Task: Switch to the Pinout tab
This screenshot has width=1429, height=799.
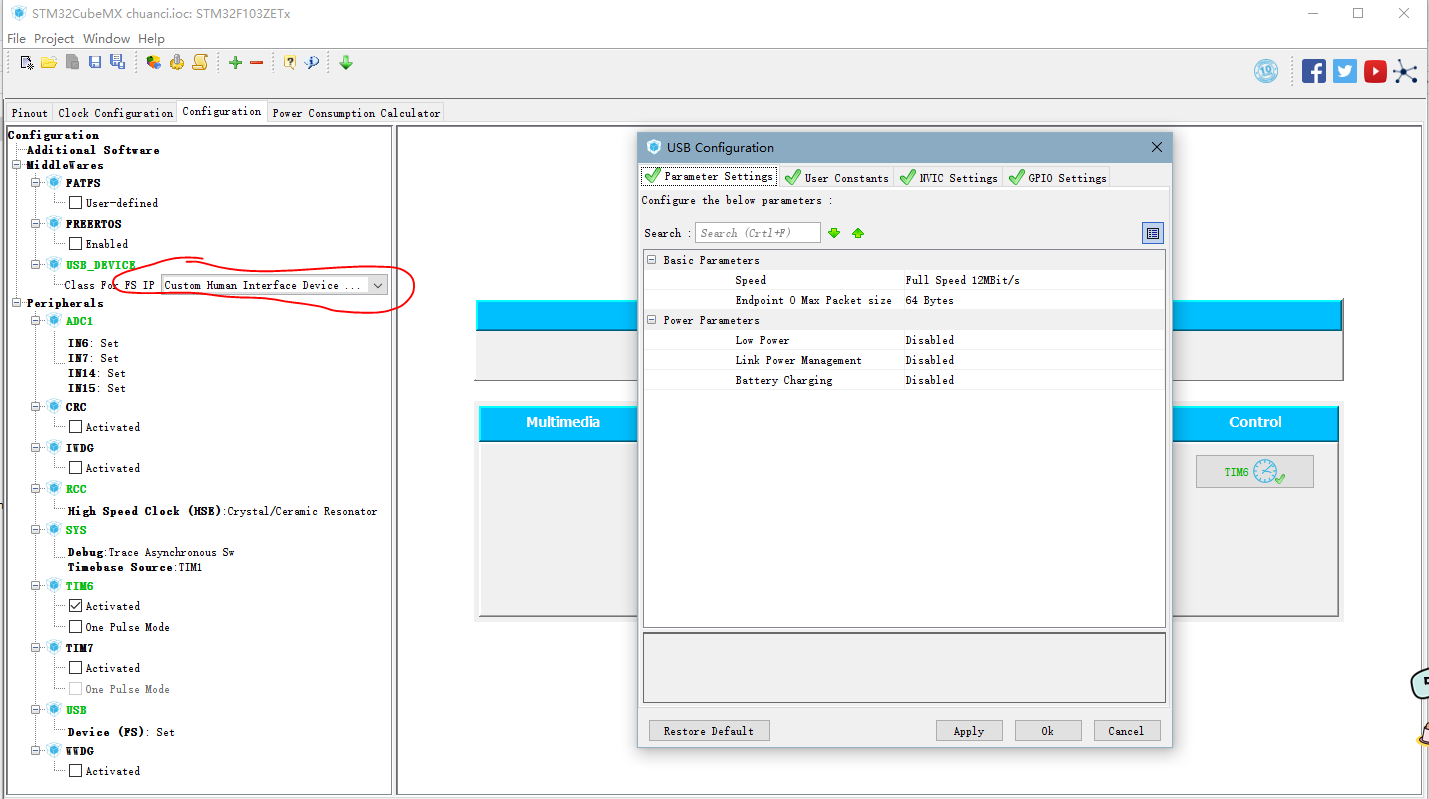Action: (30, 113)
